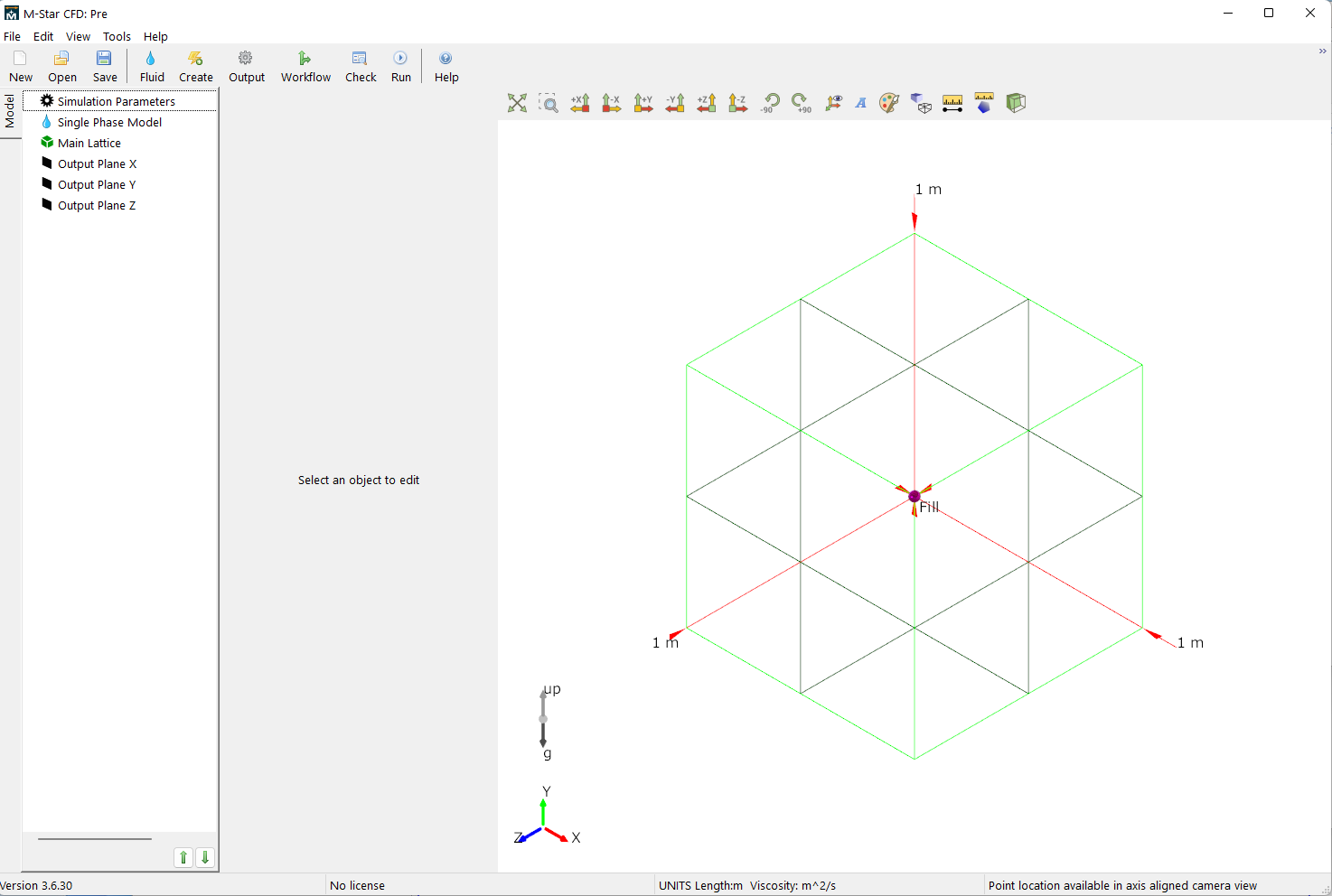
Task: Click the ruler with polygon measurement icon
Action: click(x=984, y=103)
